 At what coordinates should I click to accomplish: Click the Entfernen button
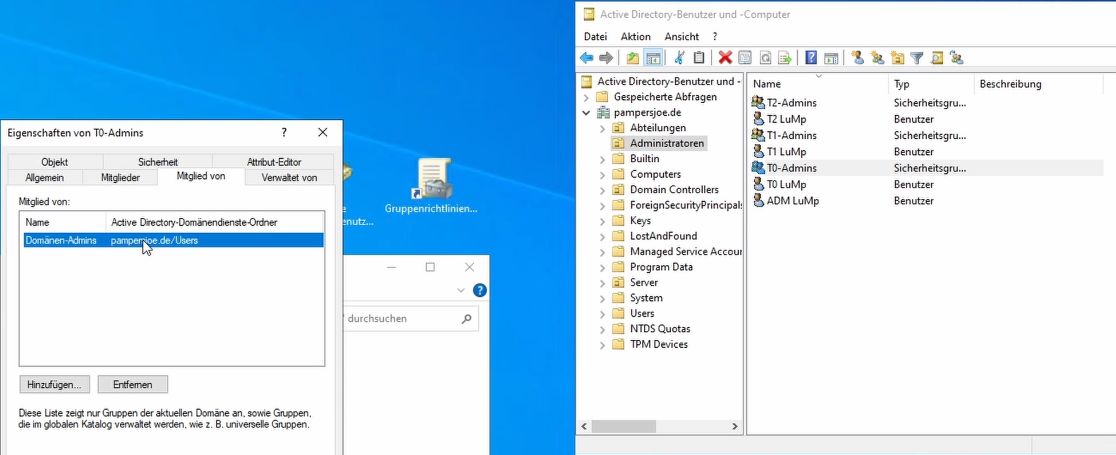coord(132,385)
